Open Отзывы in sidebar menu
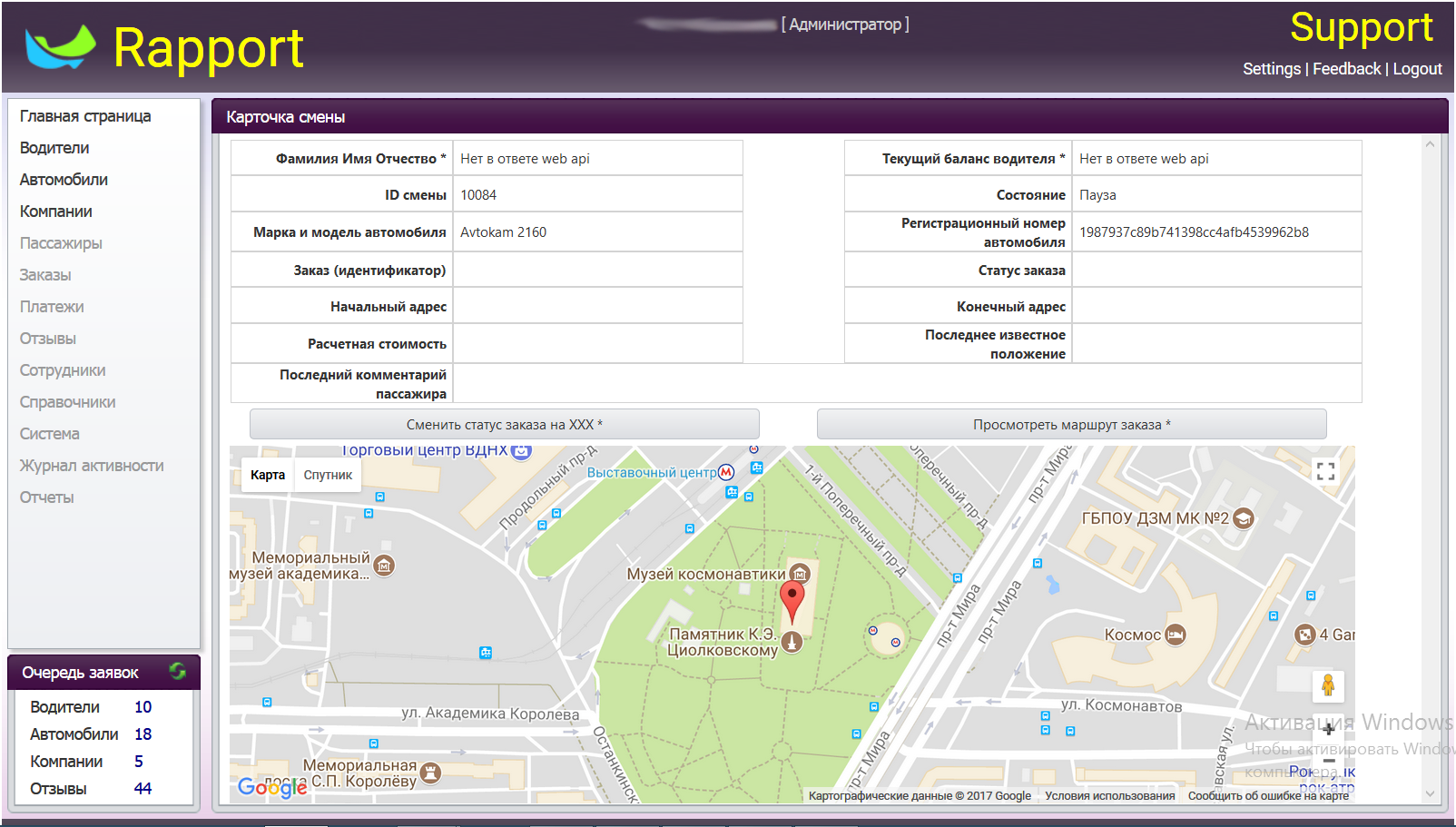Screen dimensions: 1456x827 (x=48, y=339)
